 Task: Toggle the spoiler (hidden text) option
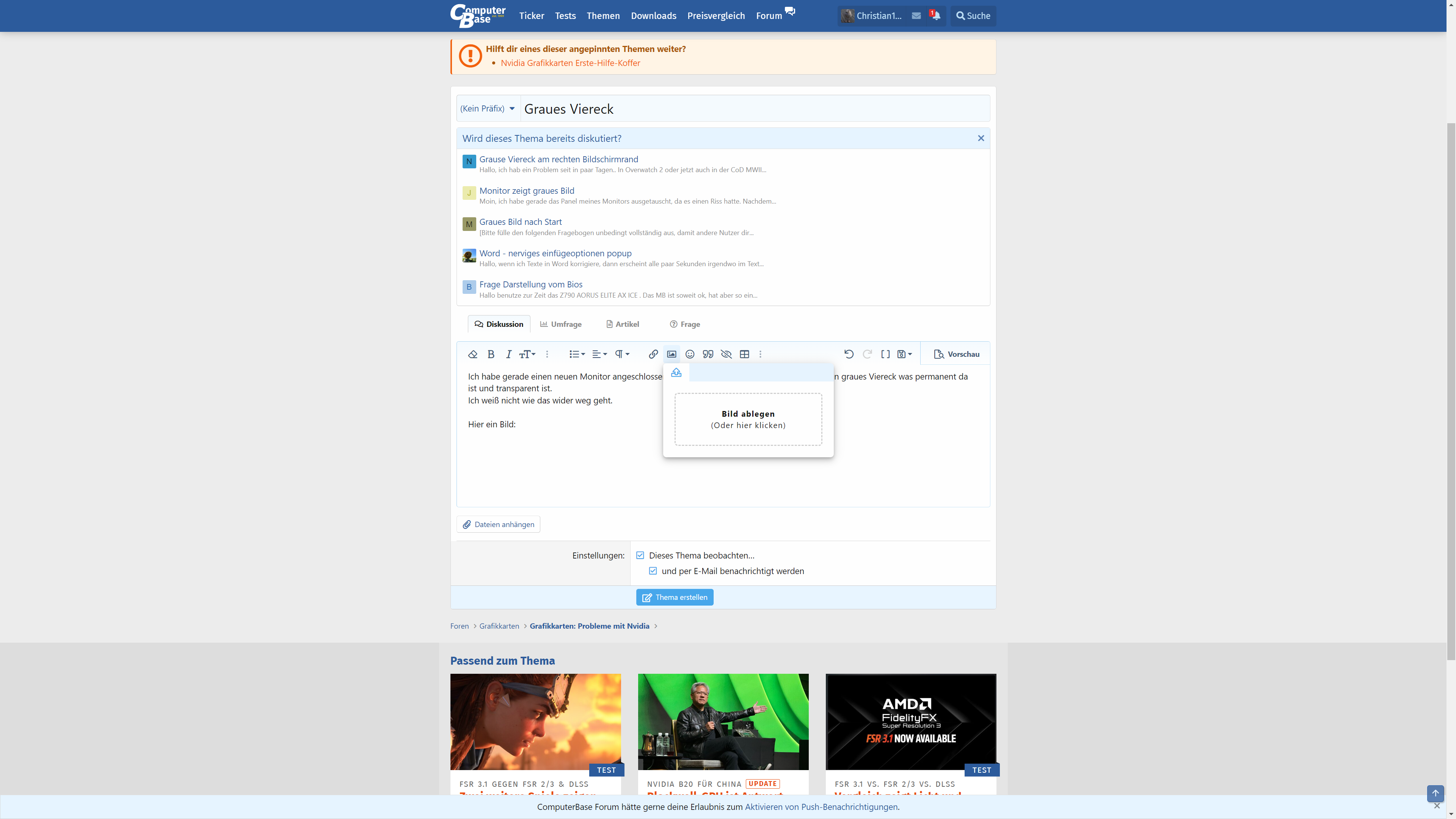coord(726,354)
